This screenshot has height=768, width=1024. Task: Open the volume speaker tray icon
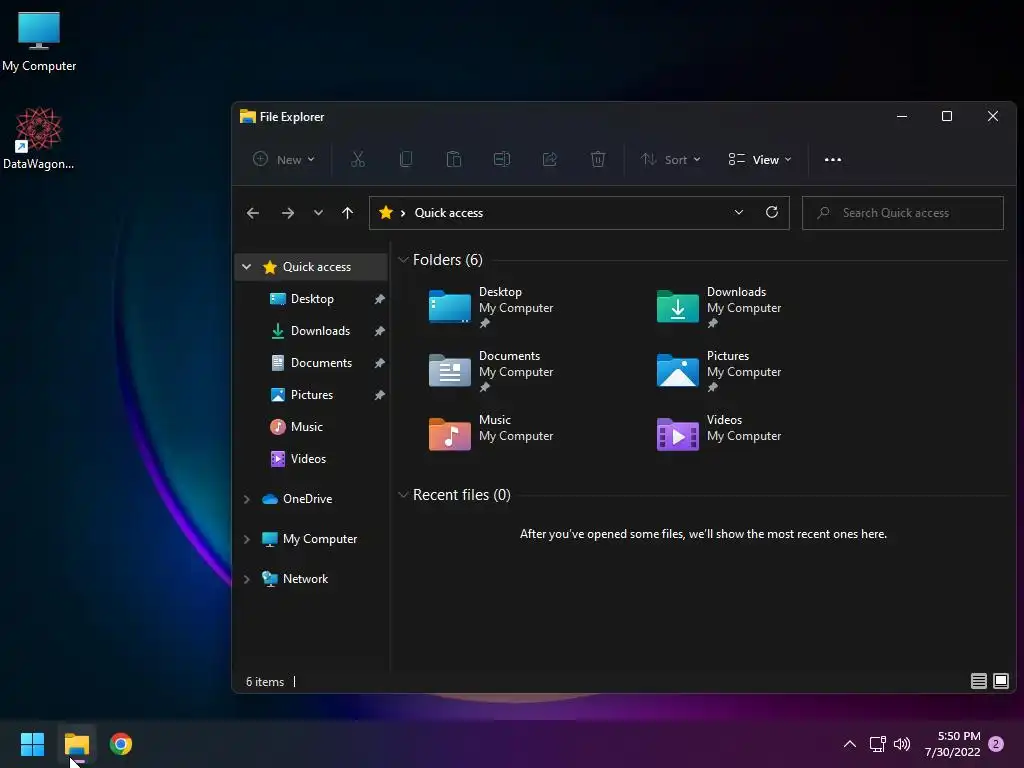[x=902, y=744]
